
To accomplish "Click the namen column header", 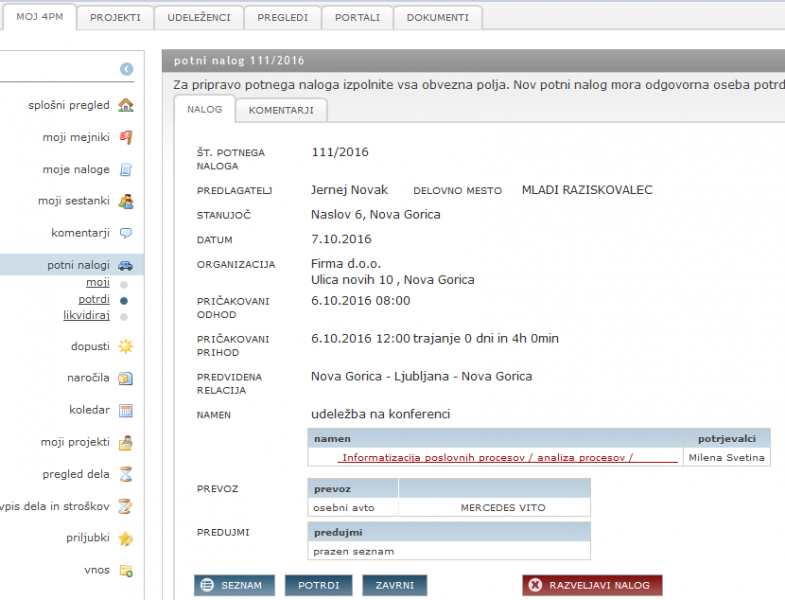I will pyautogui.click(x=495, y=438).
